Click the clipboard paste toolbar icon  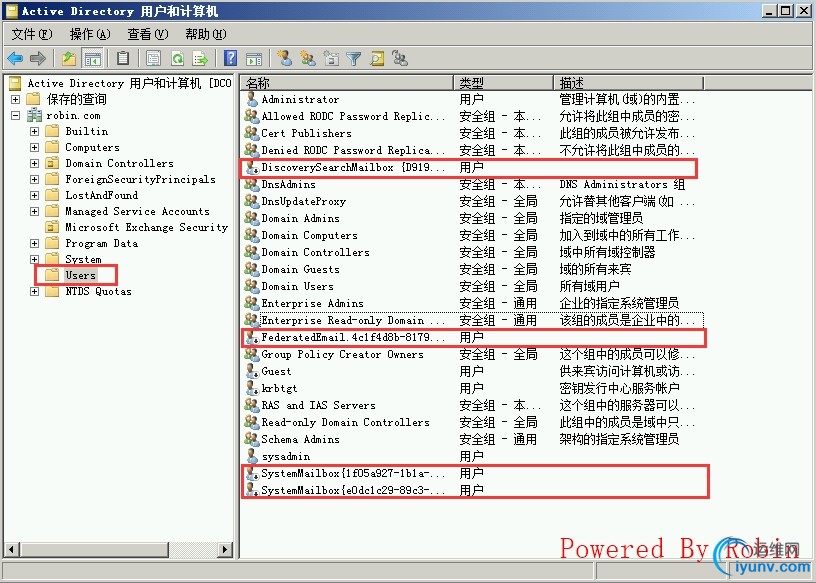coord(123,58)
